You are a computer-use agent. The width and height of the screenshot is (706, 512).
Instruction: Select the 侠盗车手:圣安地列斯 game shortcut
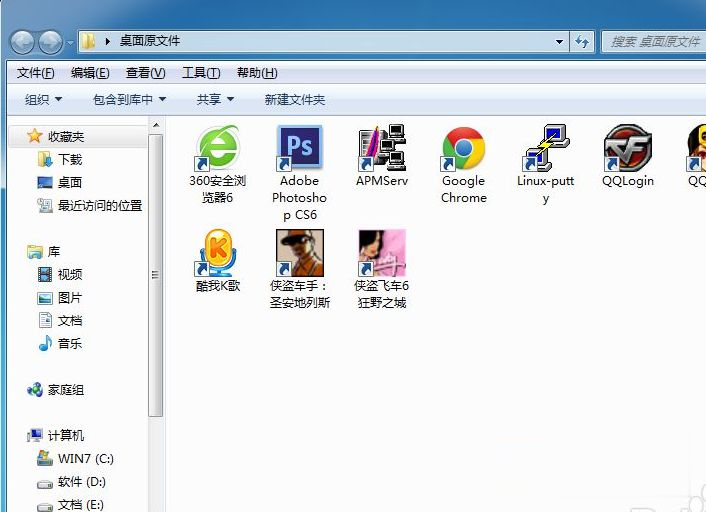(299, 253)
